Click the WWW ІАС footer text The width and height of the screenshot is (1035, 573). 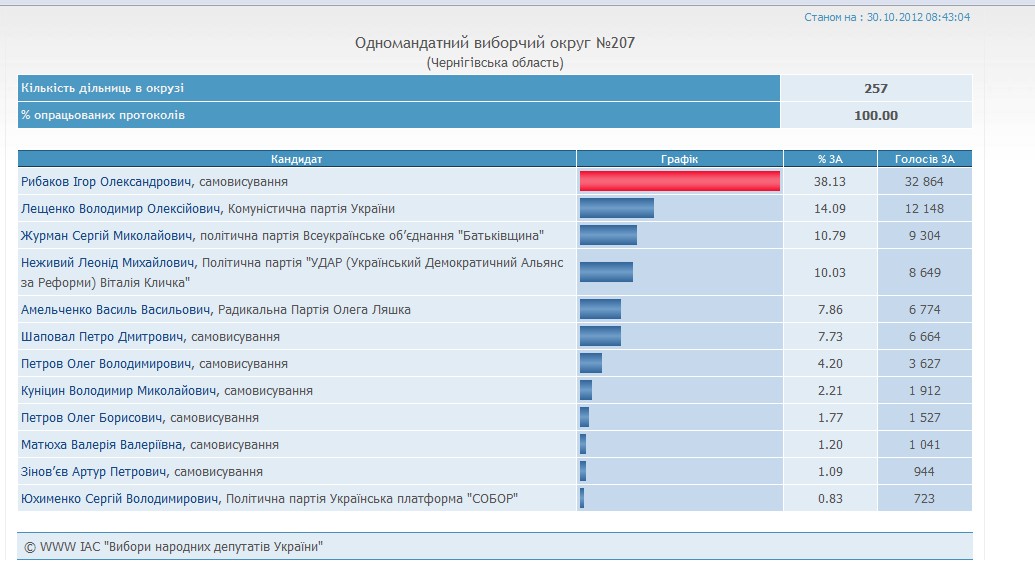[x=174, y=547]
